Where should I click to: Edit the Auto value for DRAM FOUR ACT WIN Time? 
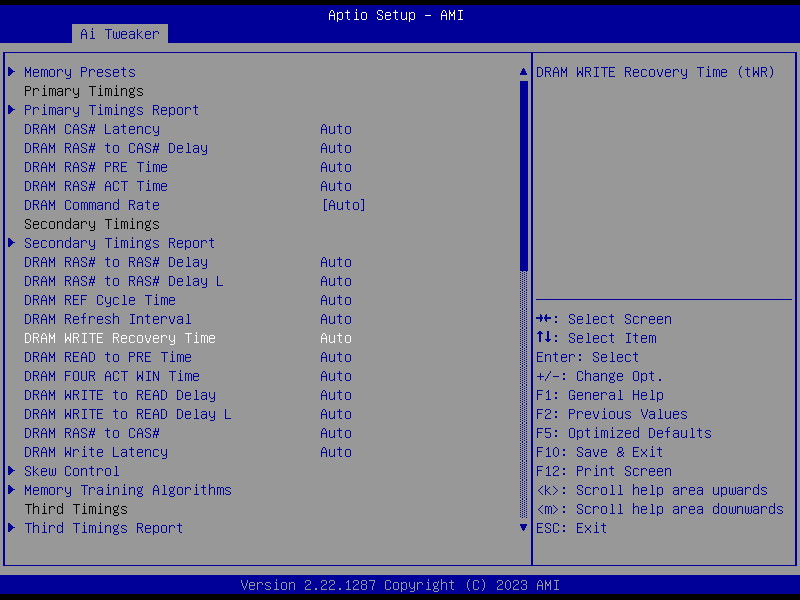pos(336,376)
